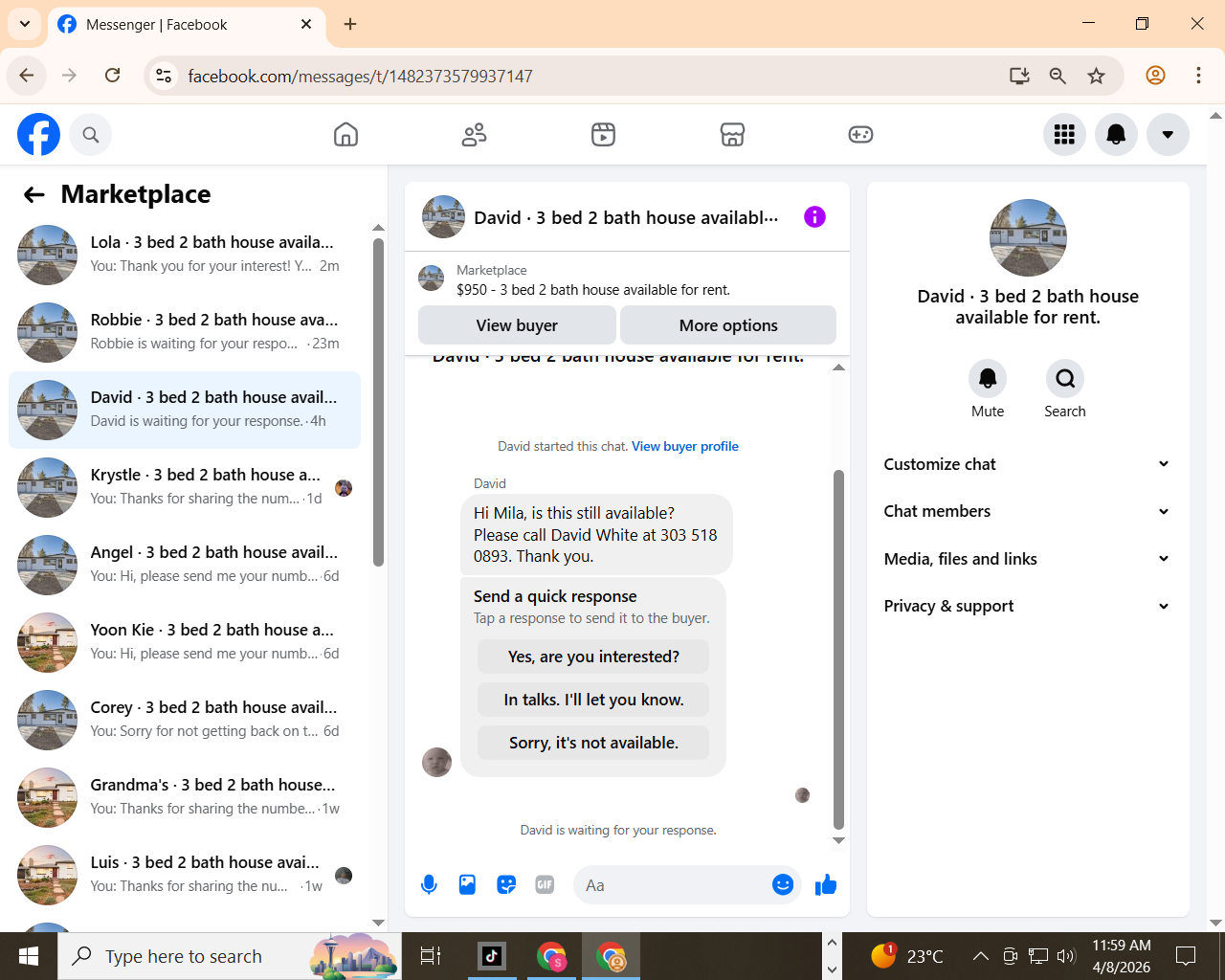Image resolution: width=1225 pixels, height=980 pixels.
Task: Go to the Home feed icon
Action: [x=345, y=135]
